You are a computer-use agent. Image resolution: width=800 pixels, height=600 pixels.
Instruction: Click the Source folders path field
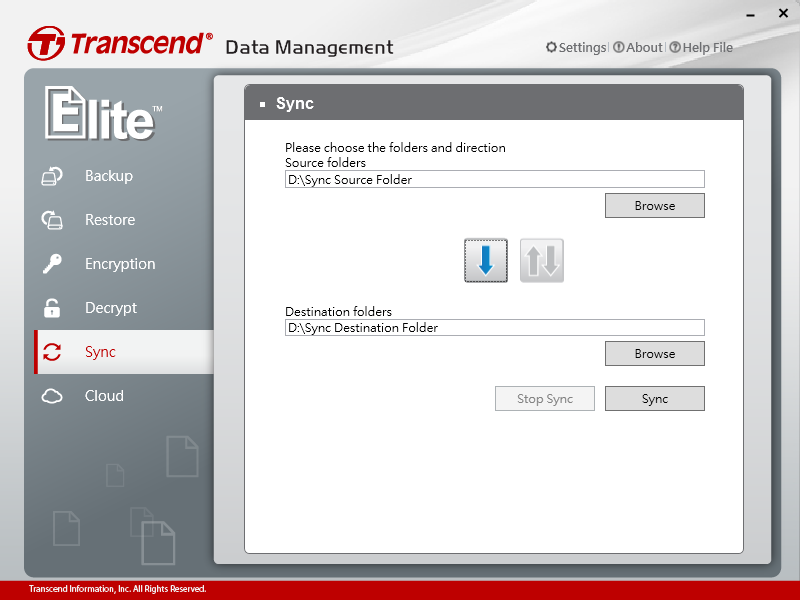point(494,180)
